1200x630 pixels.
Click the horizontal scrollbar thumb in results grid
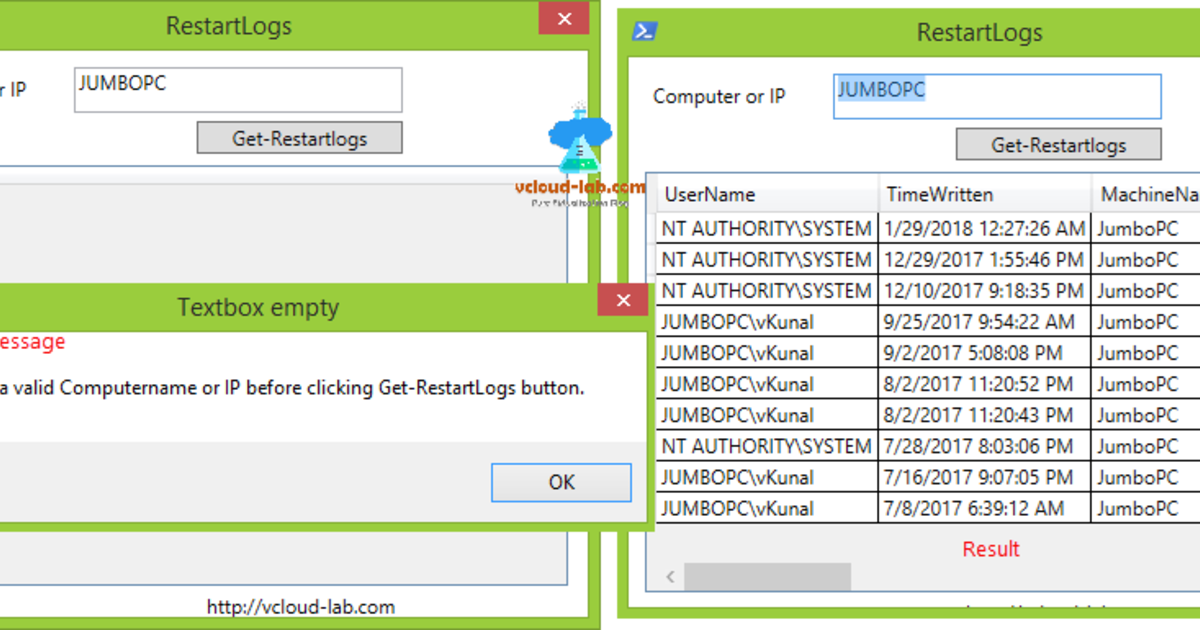[x=767, y=576]
